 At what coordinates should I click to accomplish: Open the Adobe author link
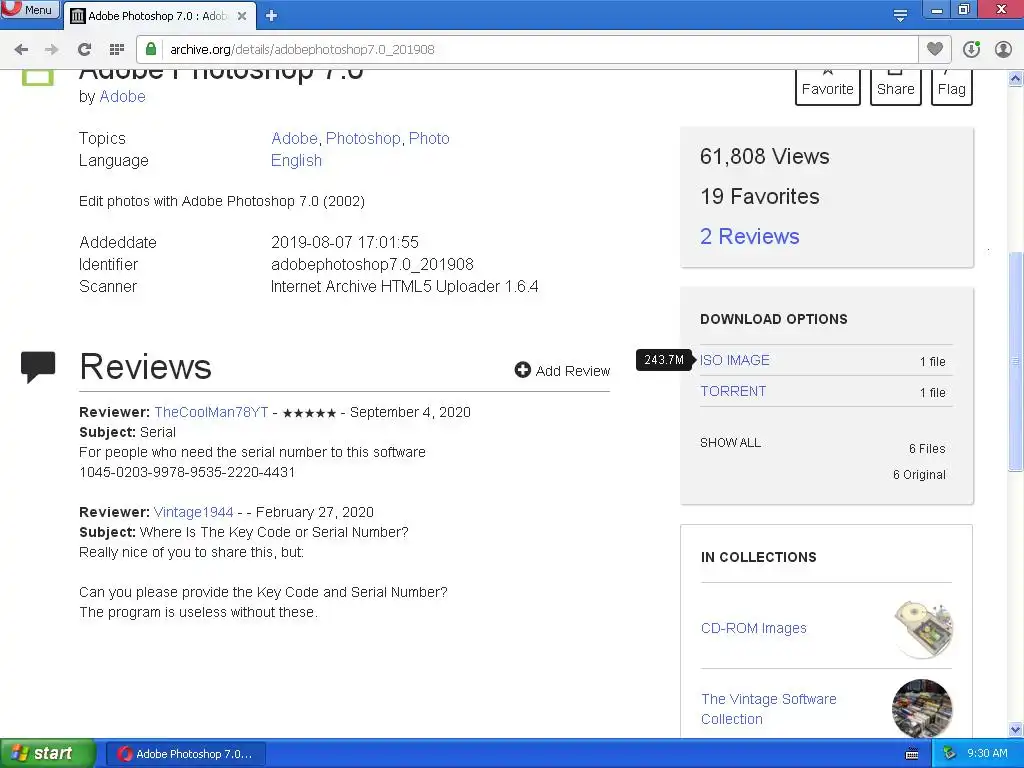(122, 97)
